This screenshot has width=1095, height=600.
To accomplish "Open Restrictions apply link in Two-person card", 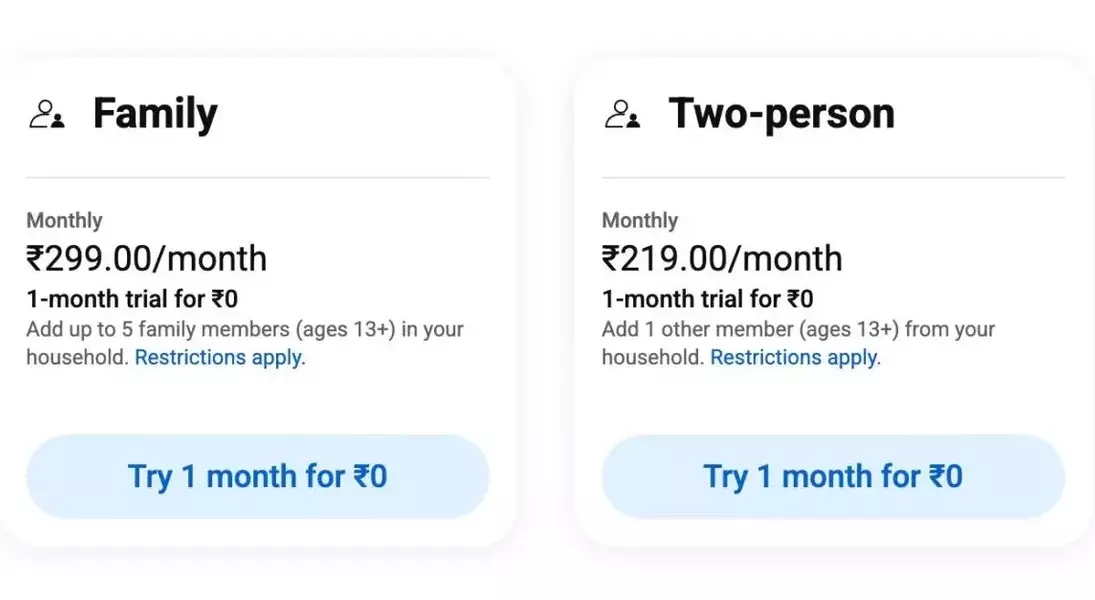I will (x=795, y=358).
